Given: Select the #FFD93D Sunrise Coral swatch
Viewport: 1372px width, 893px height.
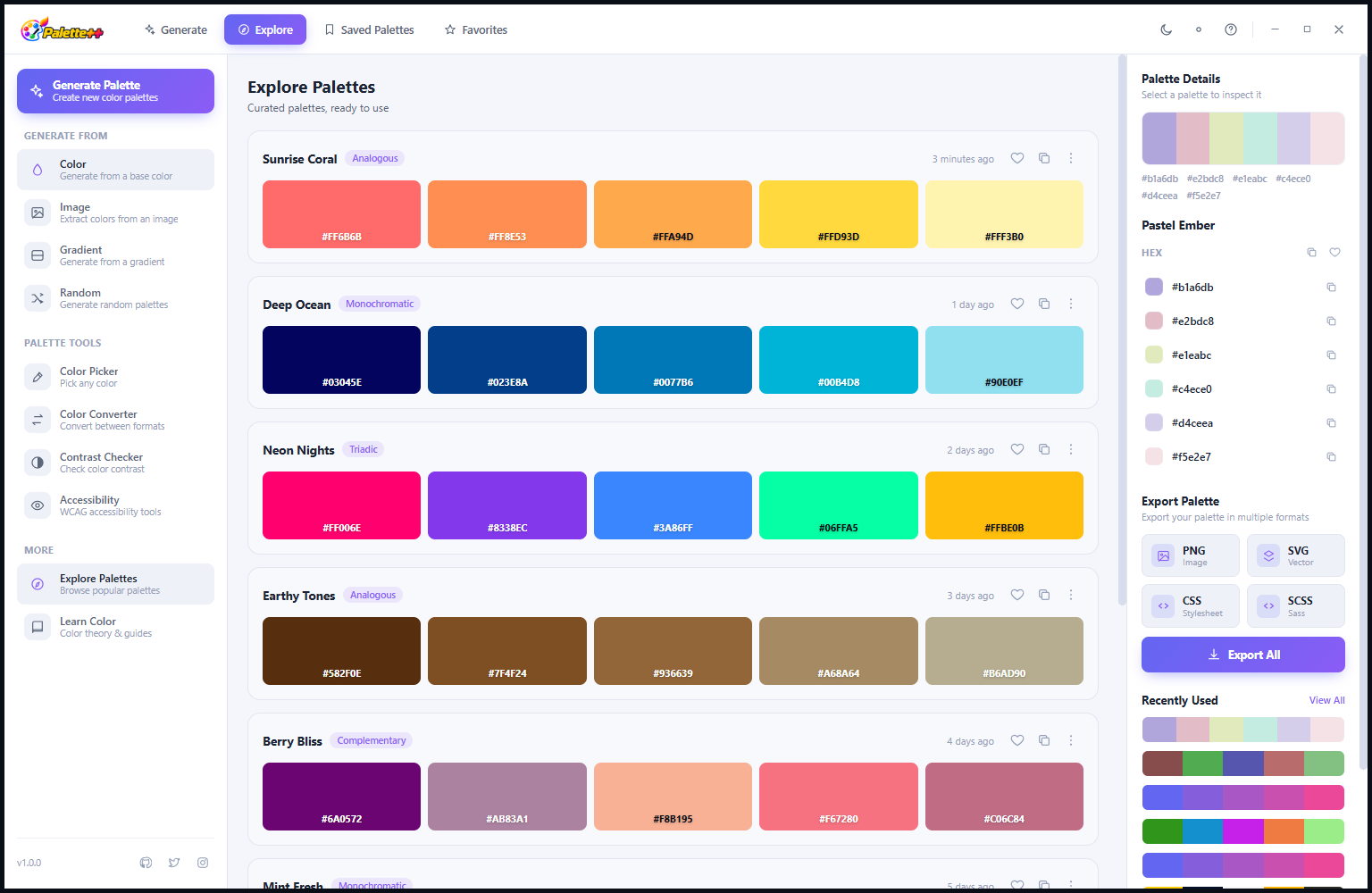Looking at the screenshot, I should tap(838, 214).
